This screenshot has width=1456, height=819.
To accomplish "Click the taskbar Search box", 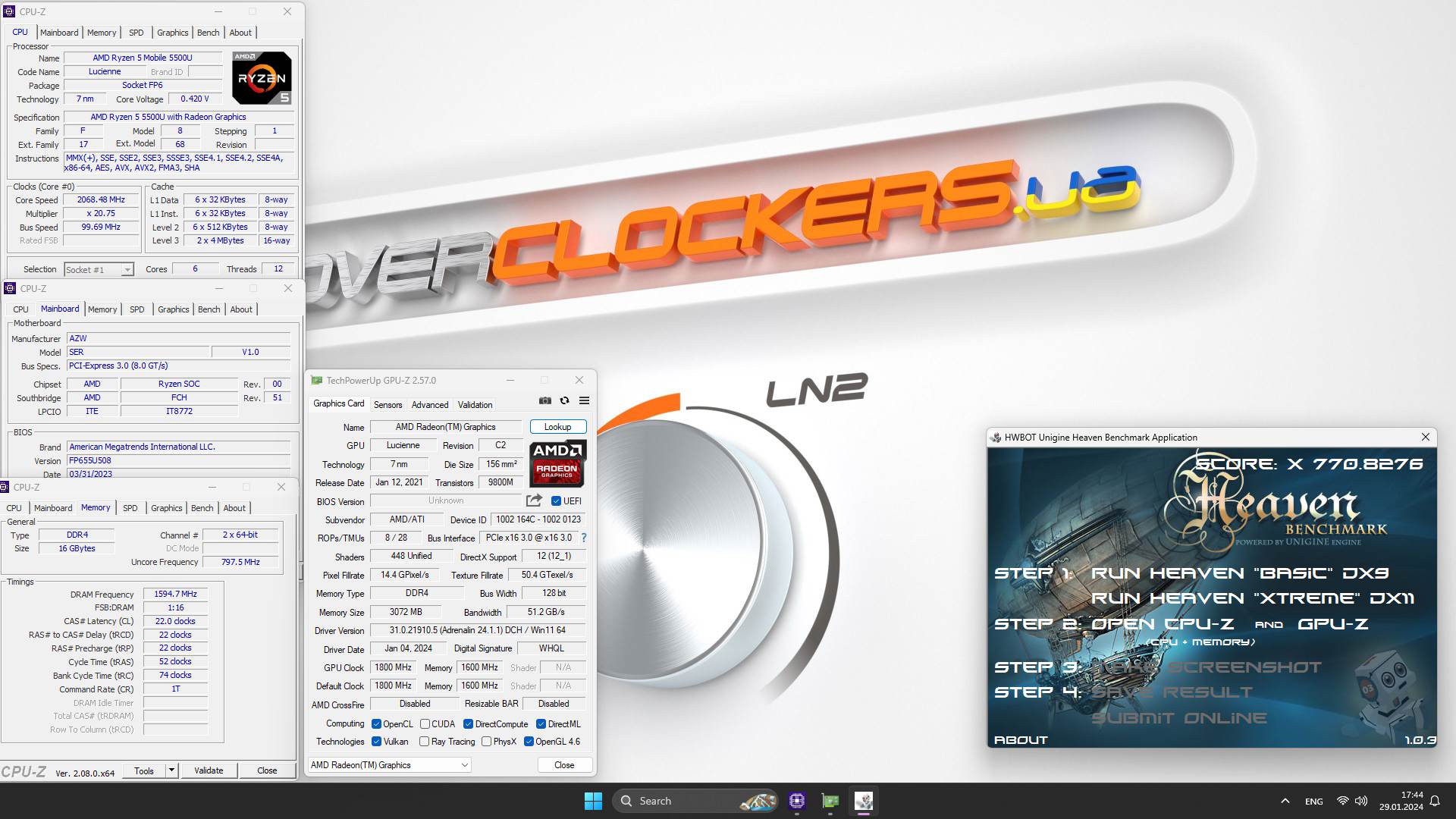I will pos(695,801).
